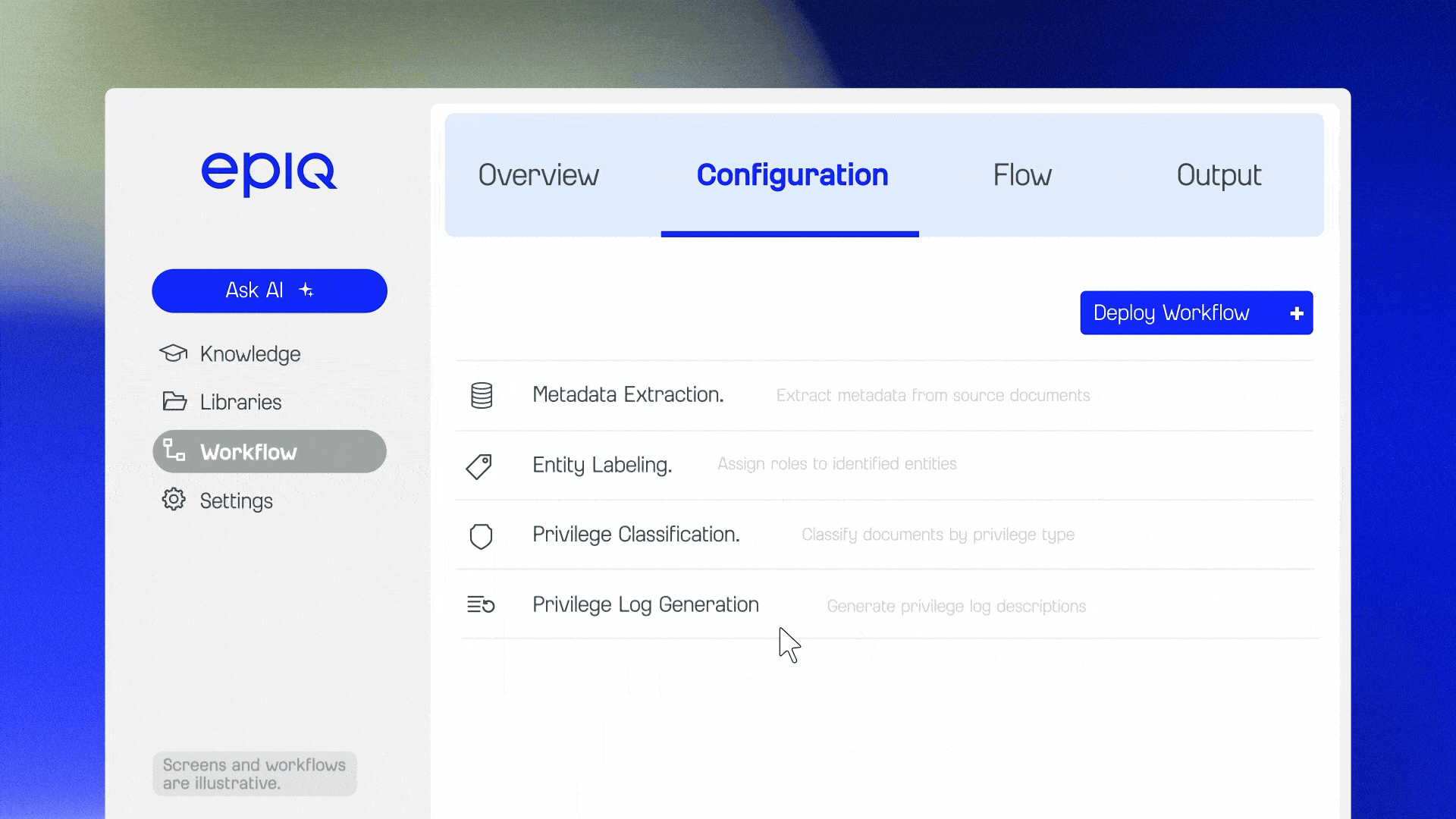Open Entity Labeling step description
Viewport: 1456px width, 819px height.
tap(836, 464)
